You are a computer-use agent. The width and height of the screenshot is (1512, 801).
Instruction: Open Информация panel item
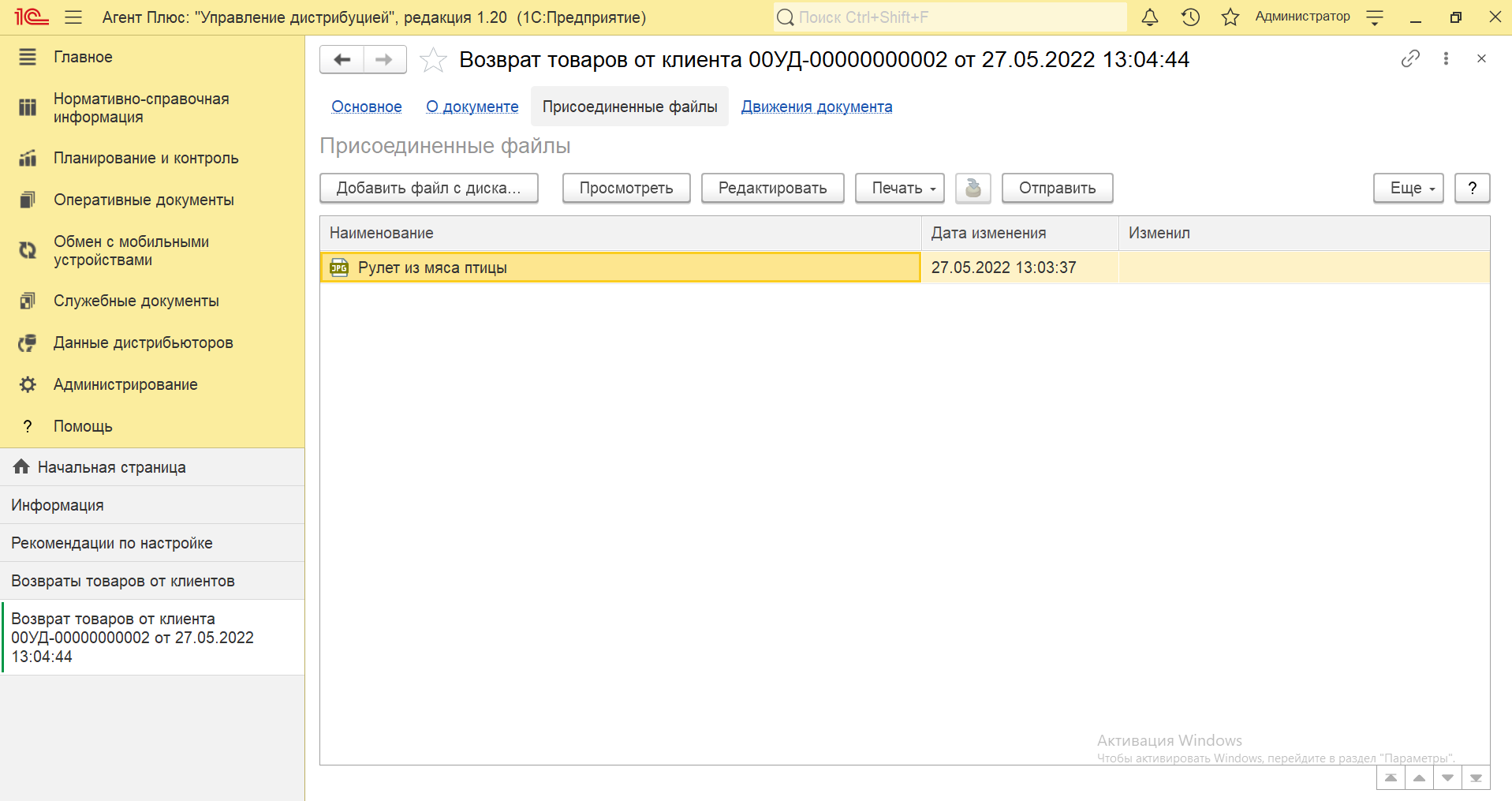[152, 505]
